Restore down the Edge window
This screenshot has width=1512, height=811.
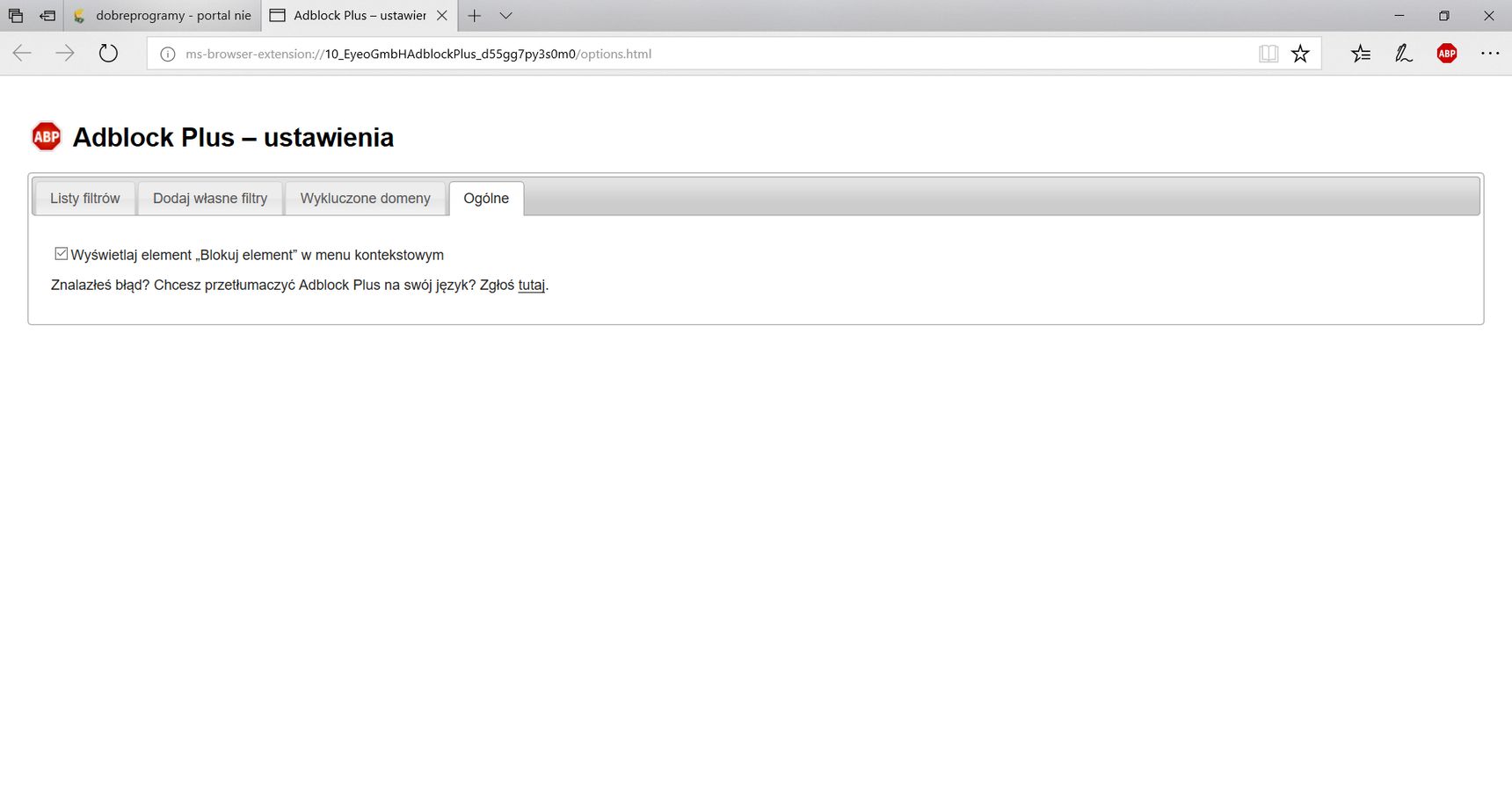click(1443, 16)
